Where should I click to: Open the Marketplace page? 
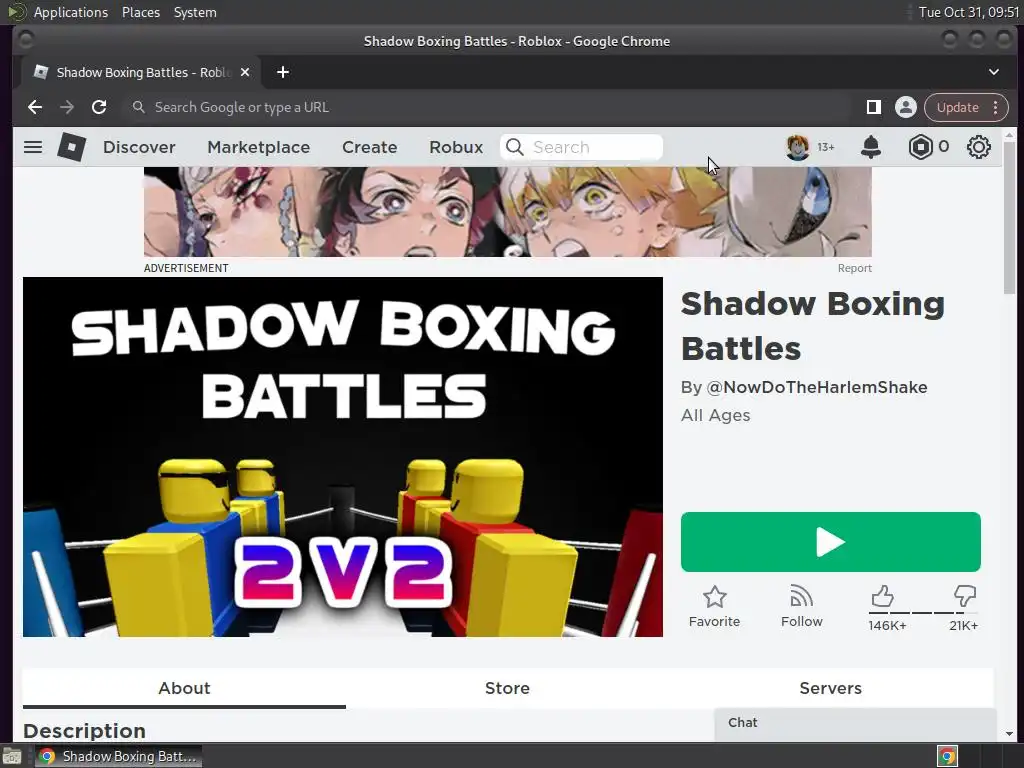pyautogui.click(x=259, y=147)
